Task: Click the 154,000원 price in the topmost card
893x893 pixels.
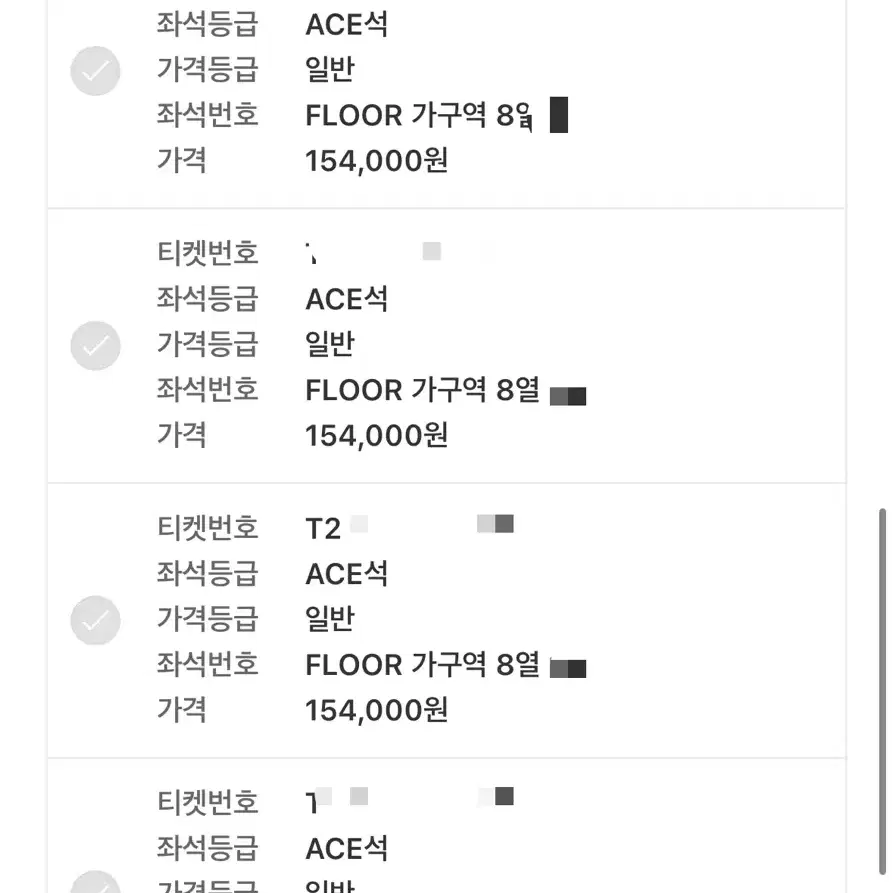Action: coord(376,161)
